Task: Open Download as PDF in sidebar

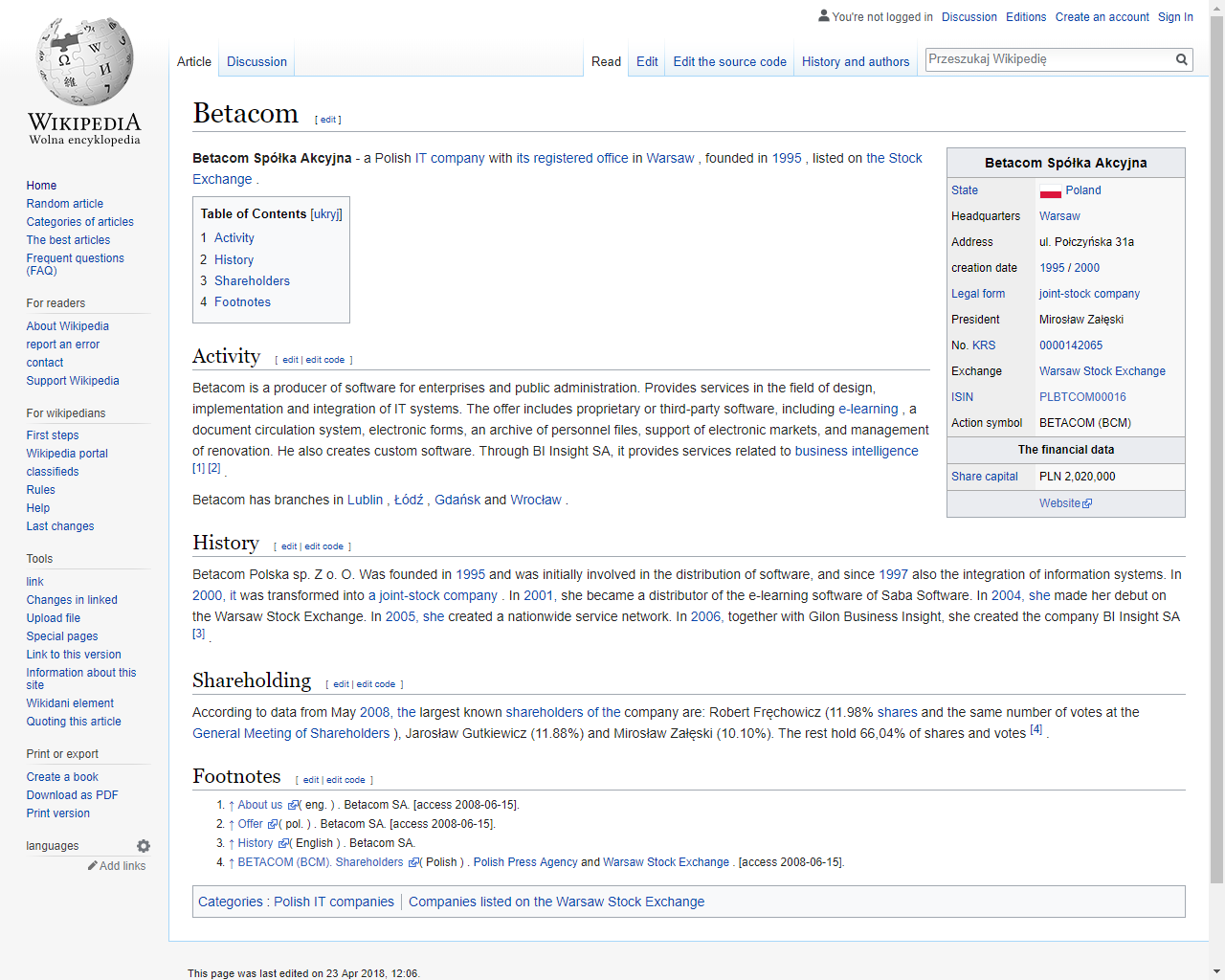Action: 73,795
